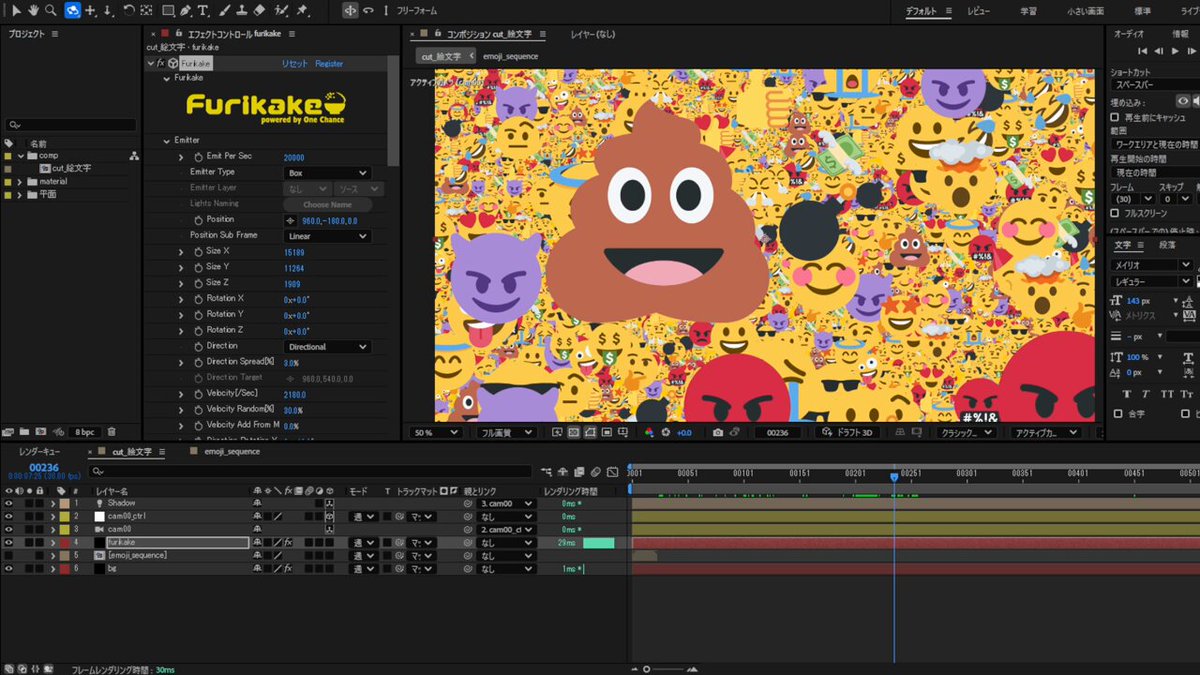1200x675 pixels.
Task: Click the Register link
Action: (x=329, y=63)
